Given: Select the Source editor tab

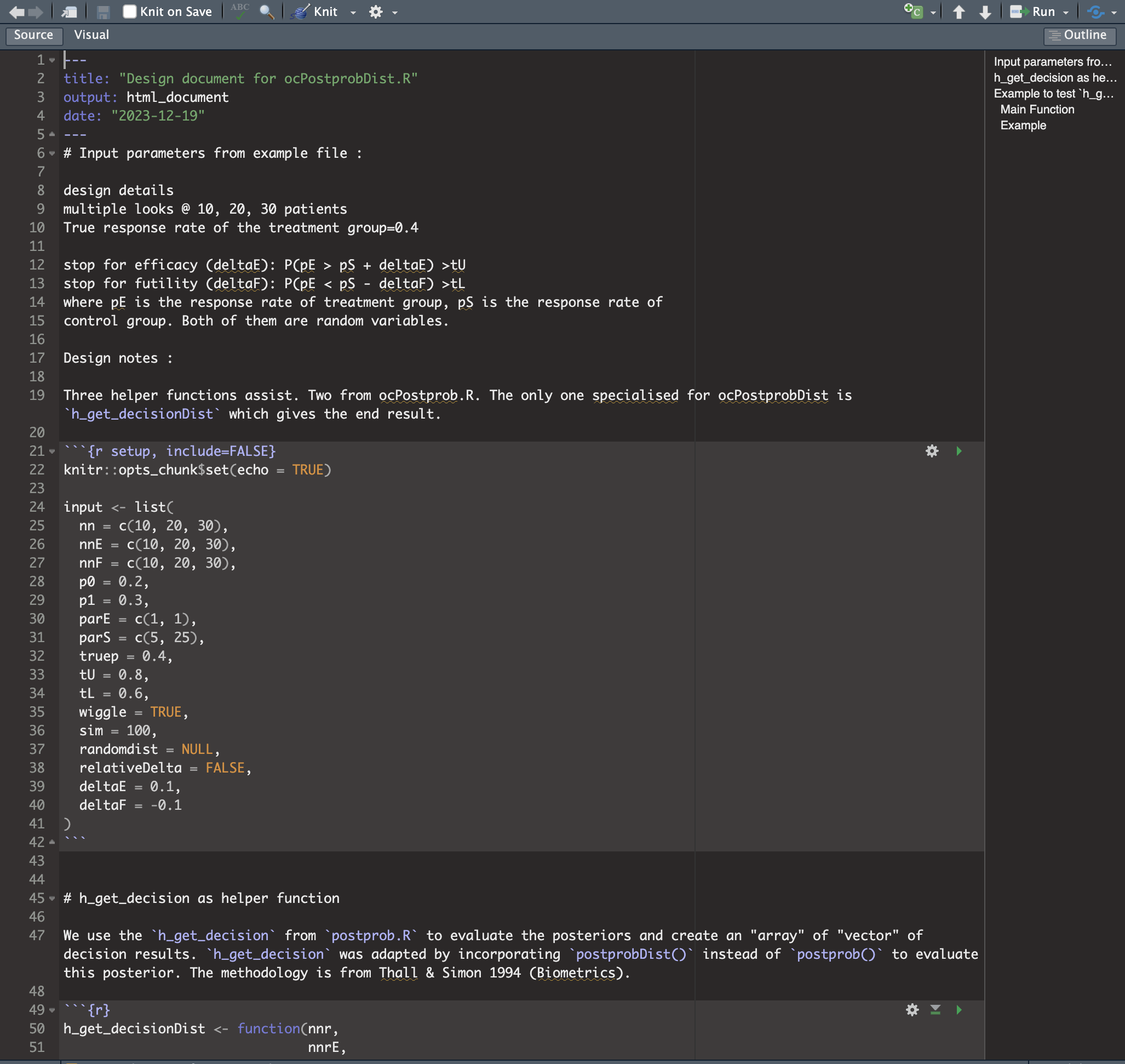Looking at the screenshot, I should pyautogui.click(x=33, y=35).
